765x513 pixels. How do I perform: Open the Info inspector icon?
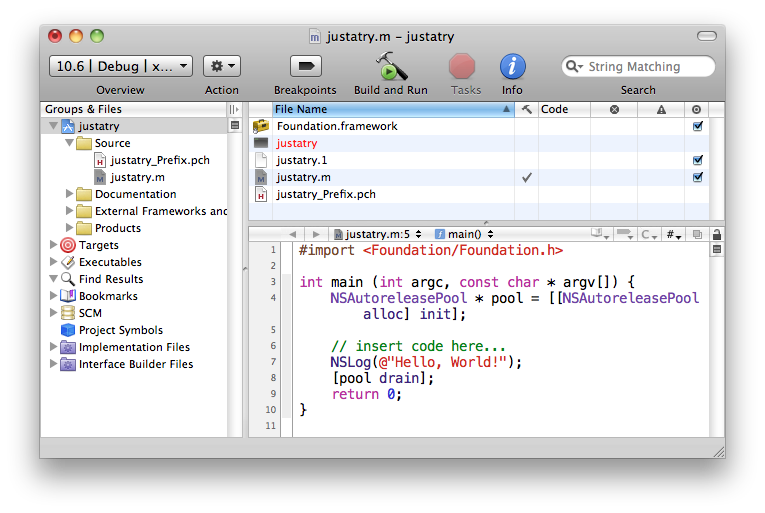point(512,67)
